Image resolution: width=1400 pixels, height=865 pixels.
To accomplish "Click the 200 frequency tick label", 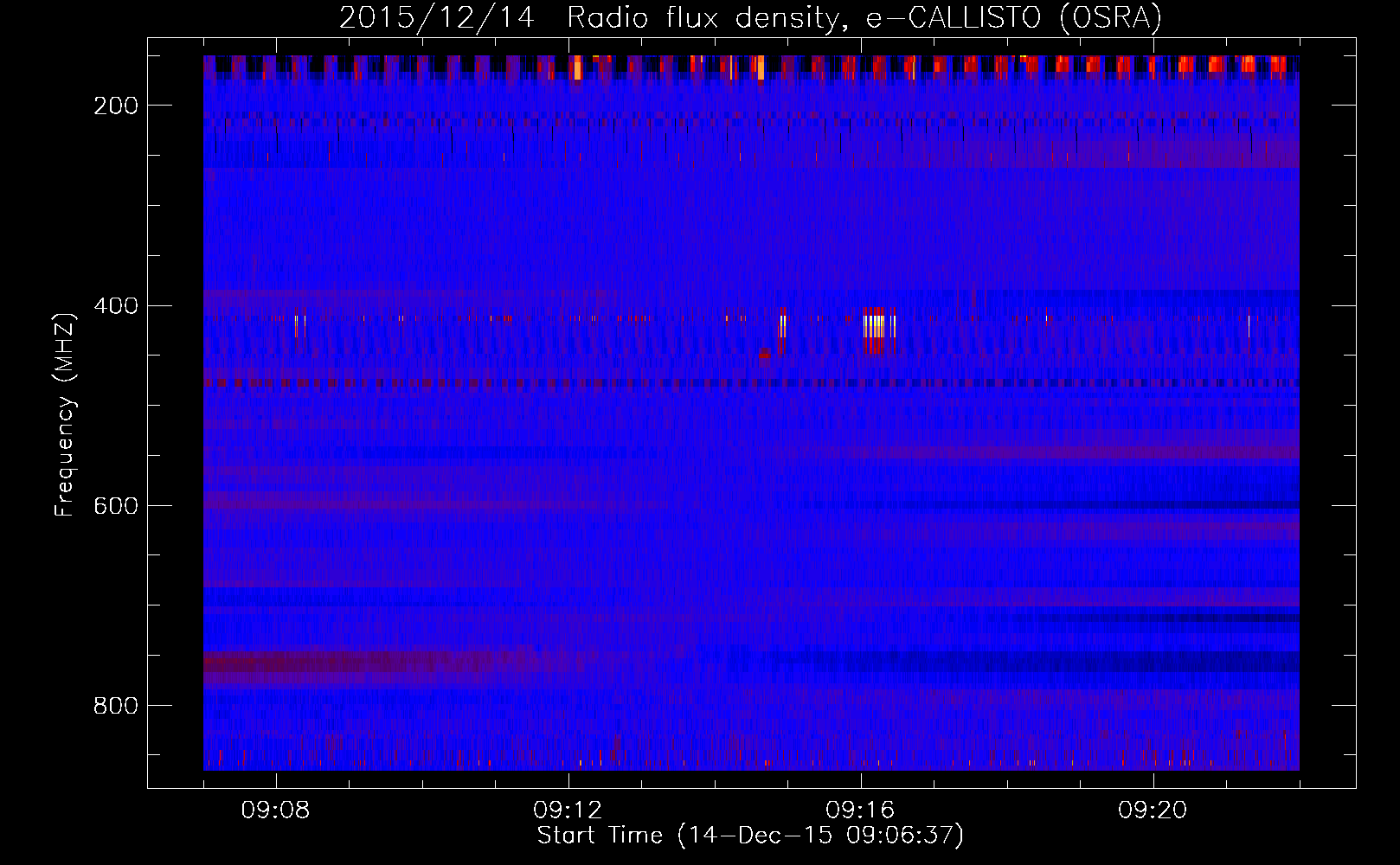I will click(116, 106).
